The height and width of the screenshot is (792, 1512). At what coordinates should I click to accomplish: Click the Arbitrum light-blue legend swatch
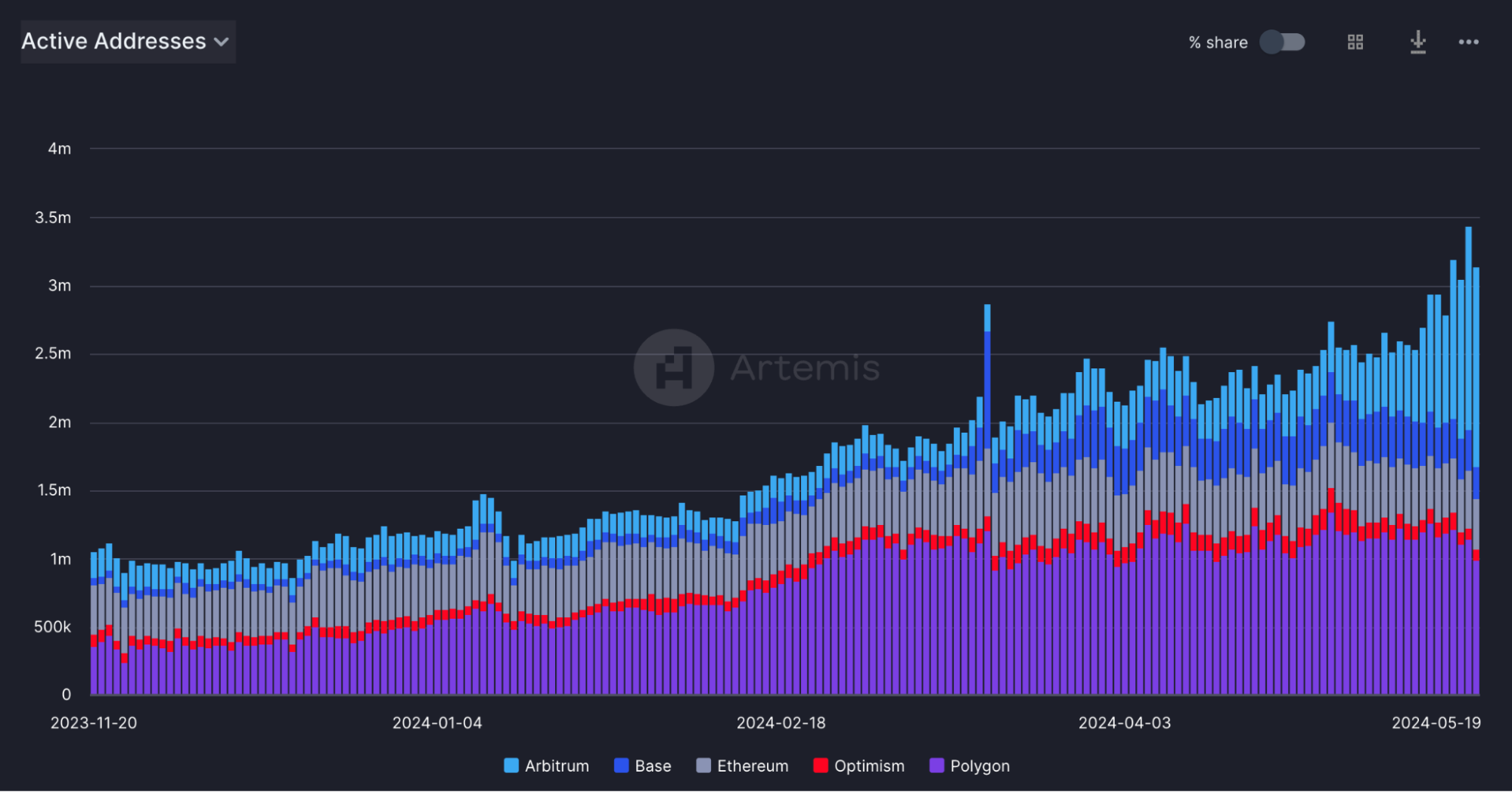511,766
